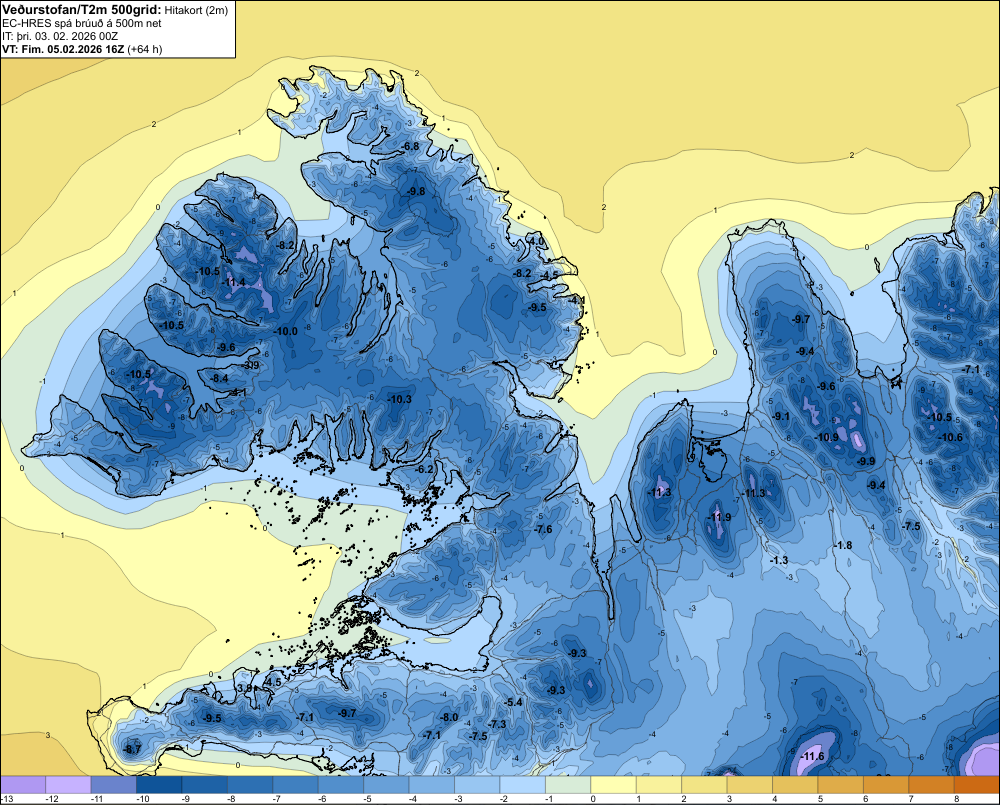Click the -6.8 temperature value
Image resolution: width=1000 pixels, height=805 pixels.
[x=411, y=146]
